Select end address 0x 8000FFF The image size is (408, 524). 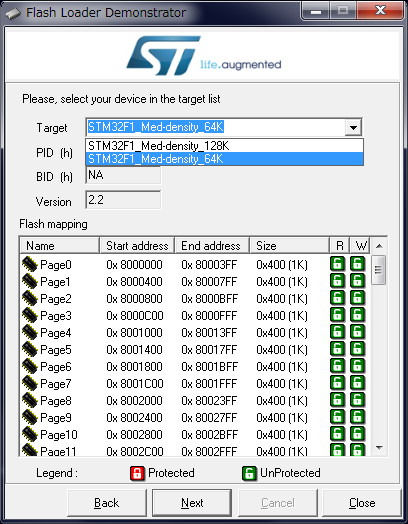click(209, 316)
